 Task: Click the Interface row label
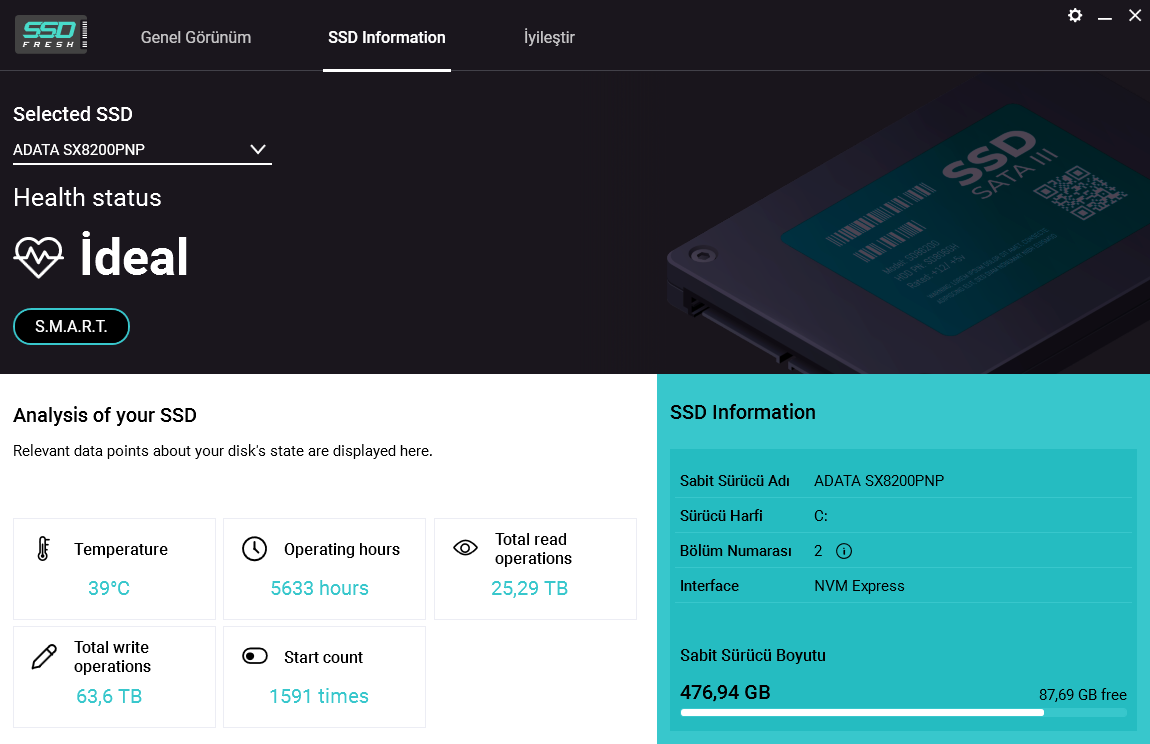(709, 586)
